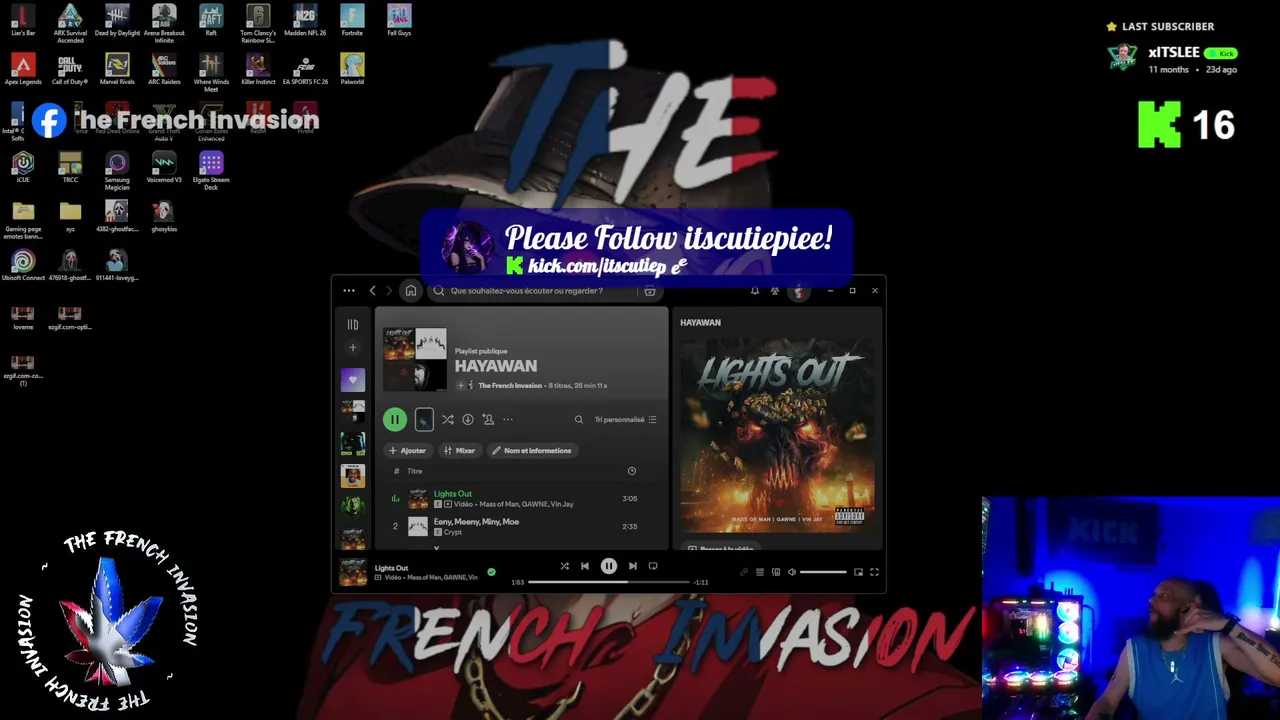The image size is (1280, 720).
Task: Toggle shuffle in the playlist action row
Action: coord(447,420)
